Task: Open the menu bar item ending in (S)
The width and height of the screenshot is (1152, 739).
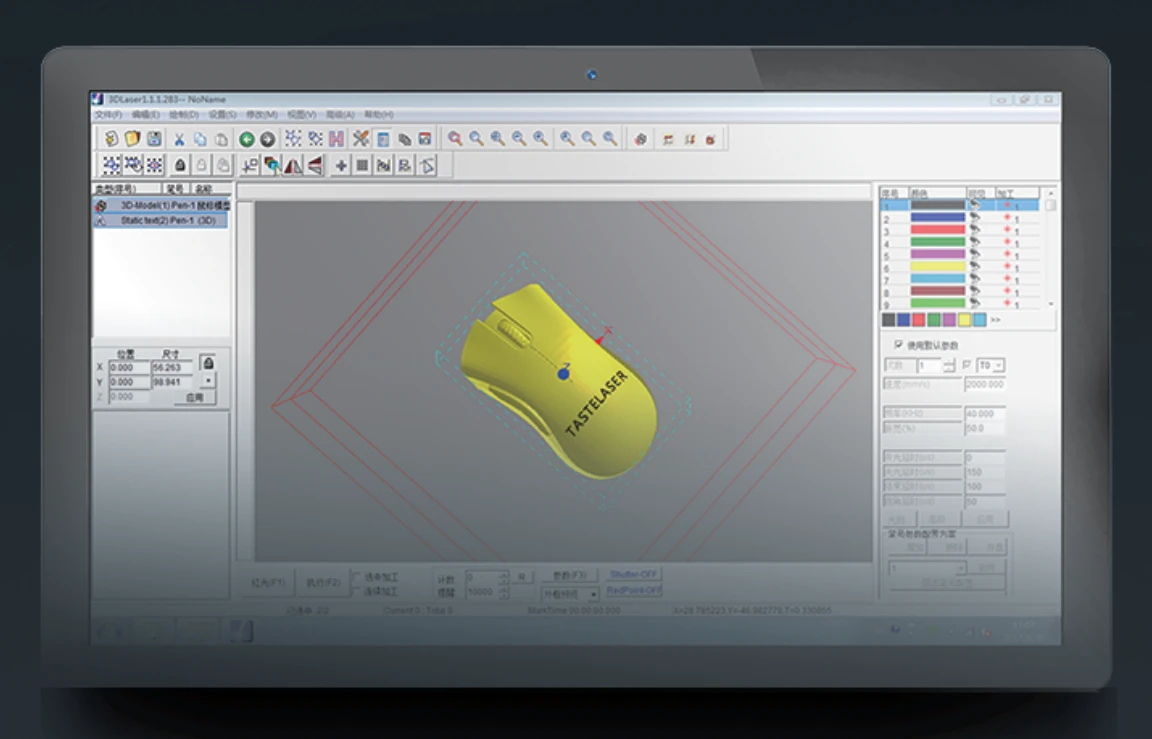Action: [223, 115]
